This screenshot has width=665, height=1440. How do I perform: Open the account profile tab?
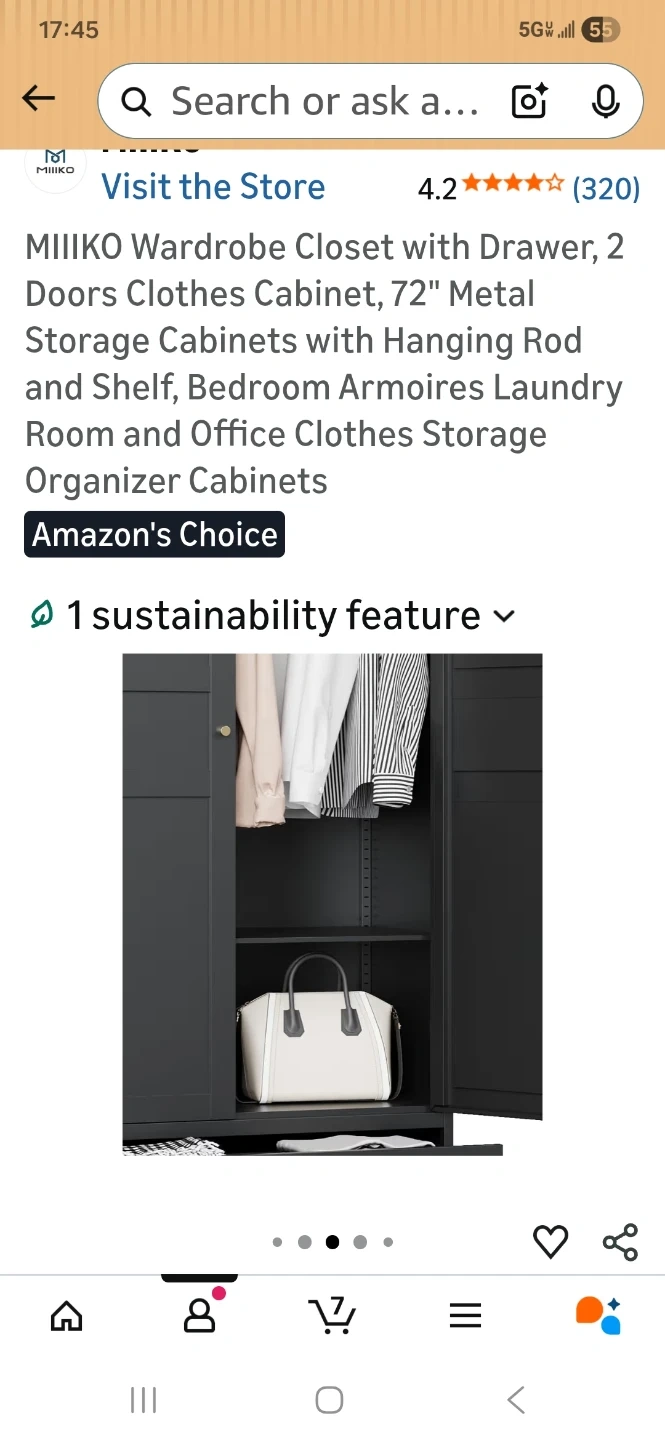coord(200,1314)
